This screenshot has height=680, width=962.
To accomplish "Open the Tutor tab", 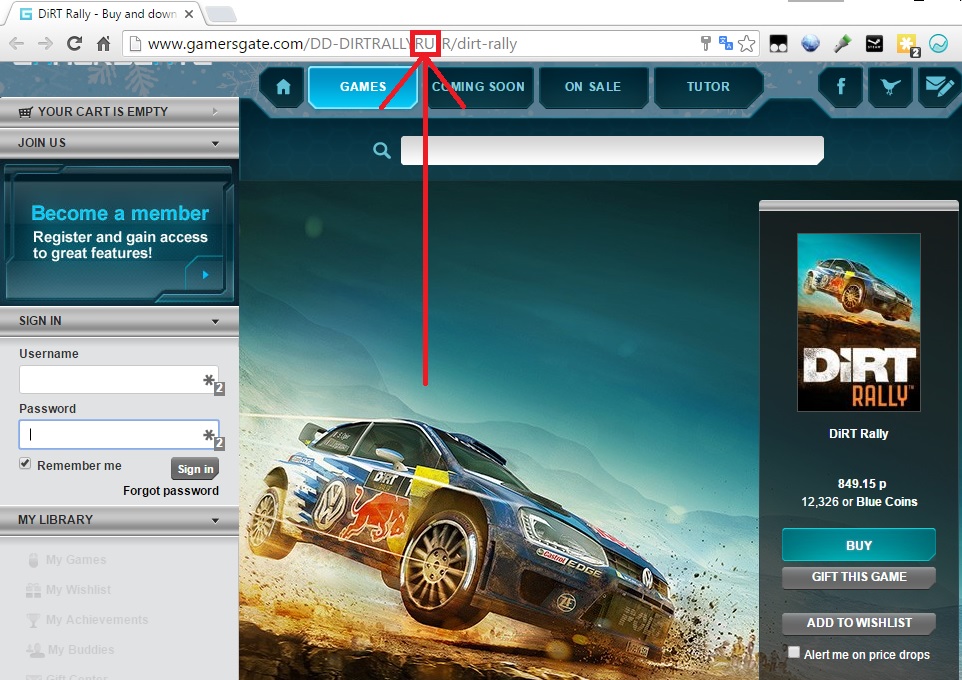I will pos(709,87).
